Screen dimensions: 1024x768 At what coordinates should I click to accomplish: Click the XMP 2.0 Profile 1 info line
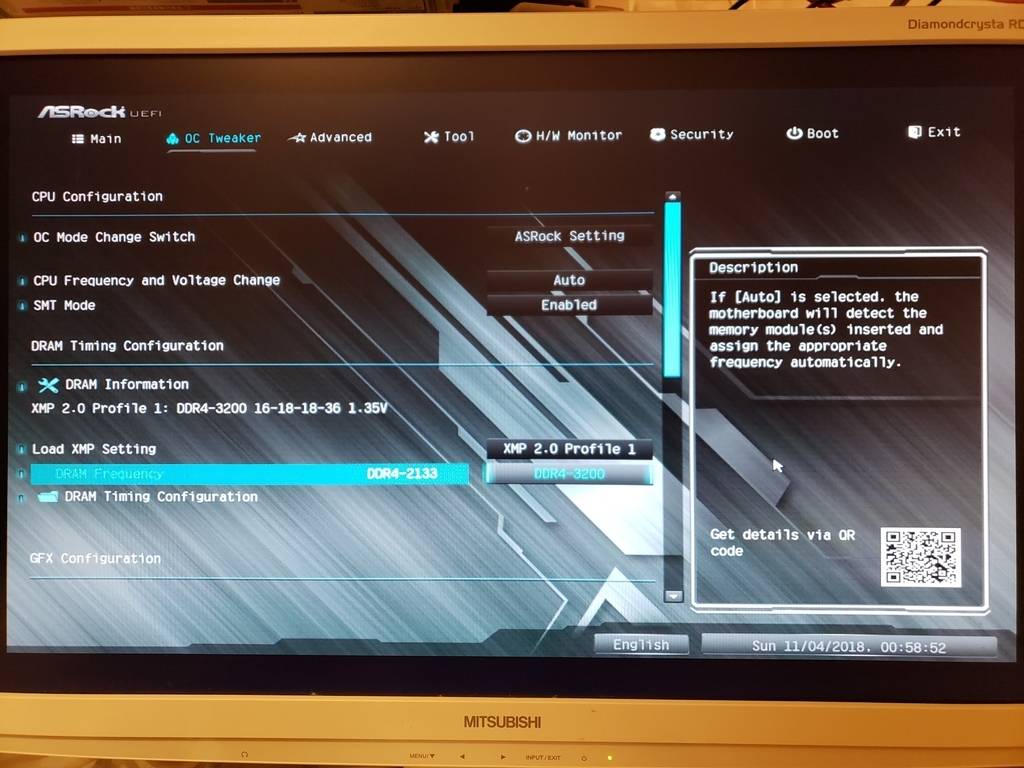coord(209,408)
